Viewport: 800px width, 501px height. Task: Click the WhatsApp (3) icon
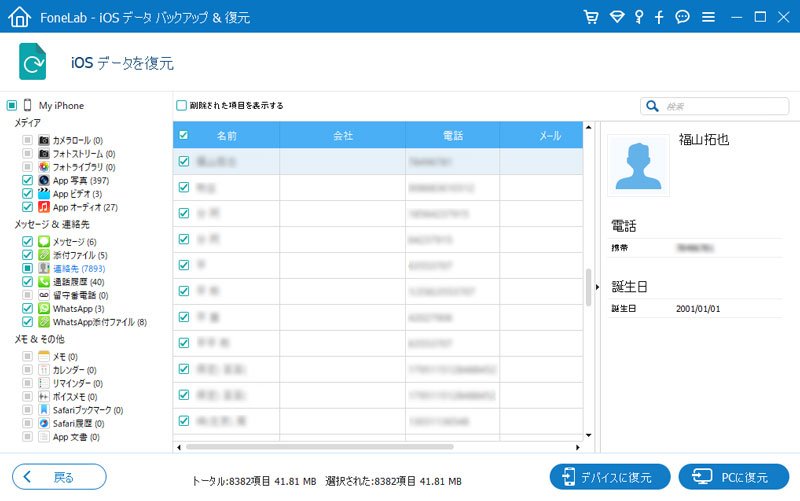[x=44, y=308]
